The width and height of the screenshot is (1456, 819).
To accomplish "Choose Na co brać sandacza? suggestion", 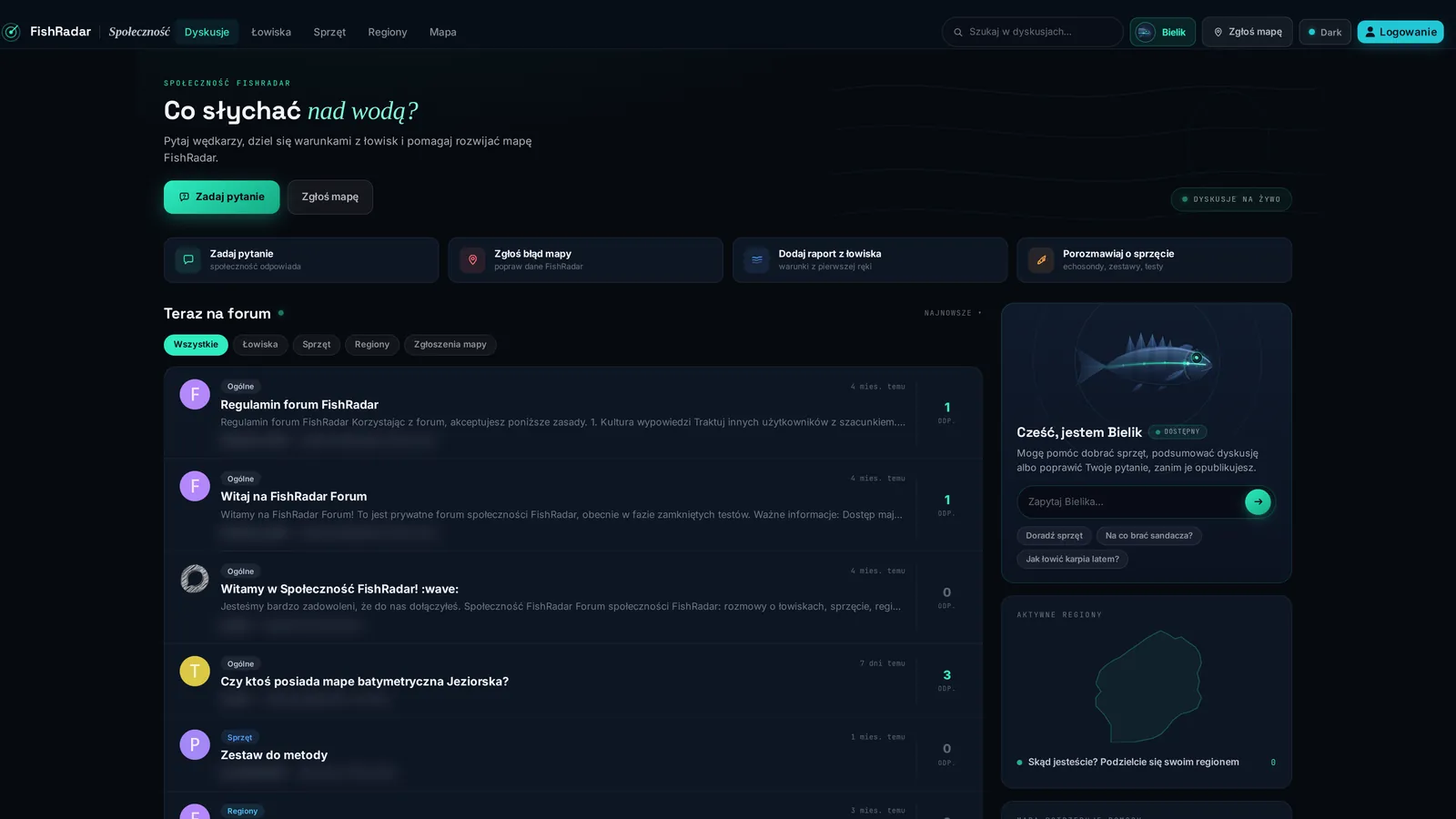I will pyautogui.click(x=1149, y=536).
